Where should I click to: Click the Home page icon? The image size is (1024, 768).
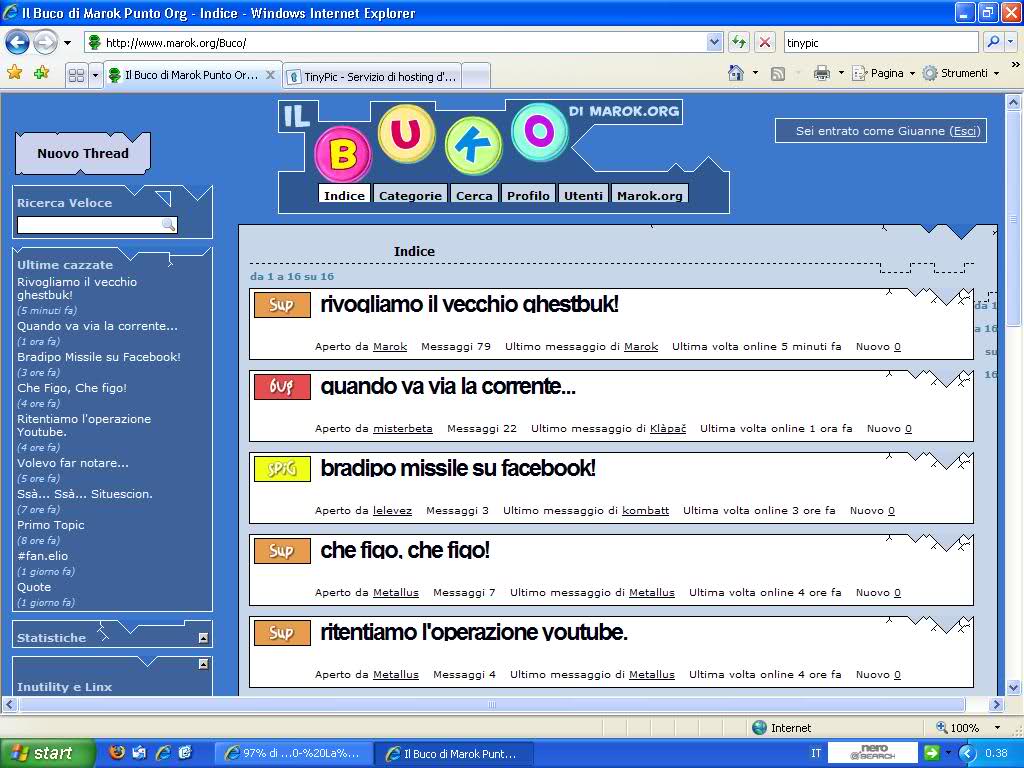click(736, 72)
